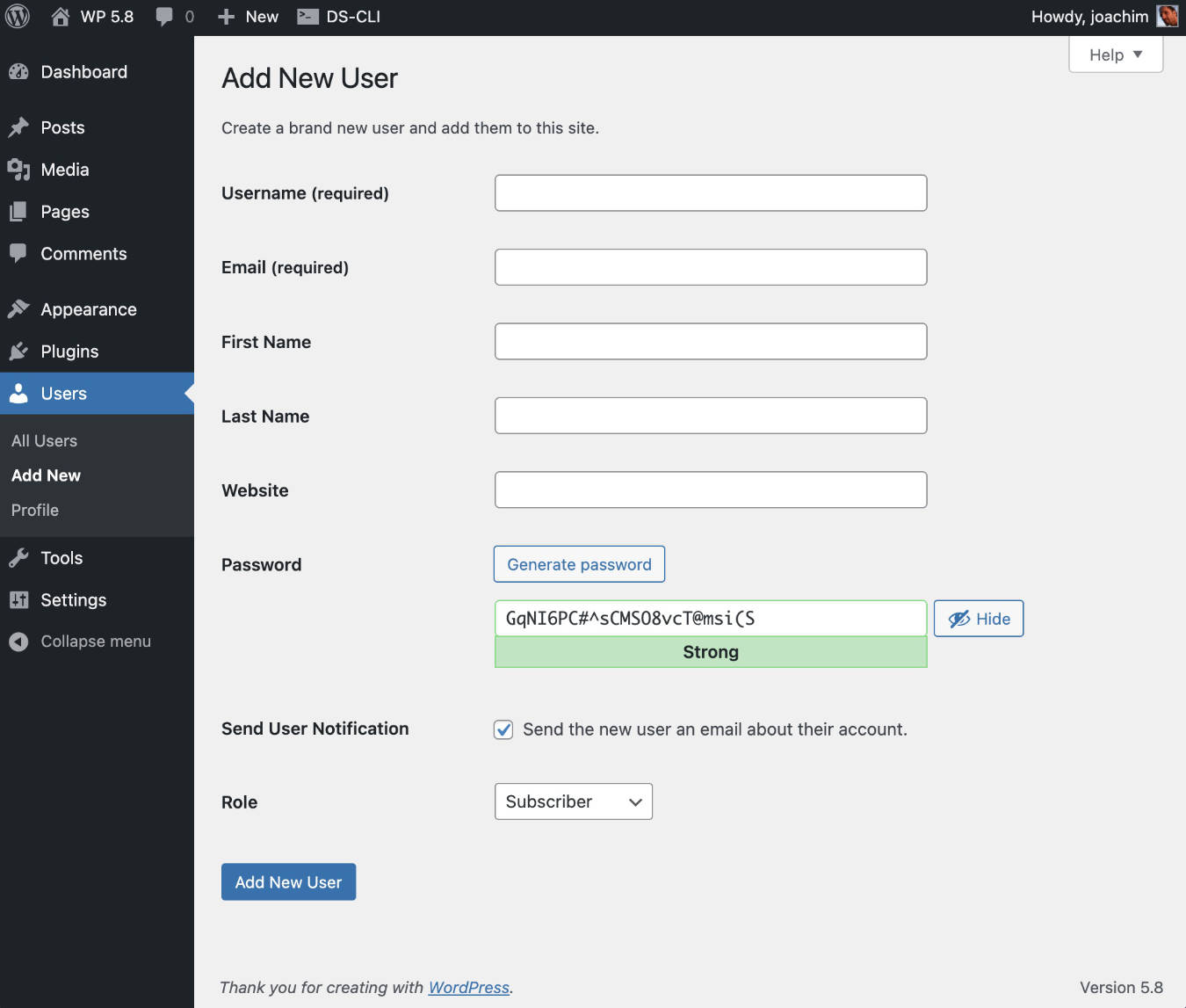
Task: Open the Role dropdown
Action: [x=573, y=801]
